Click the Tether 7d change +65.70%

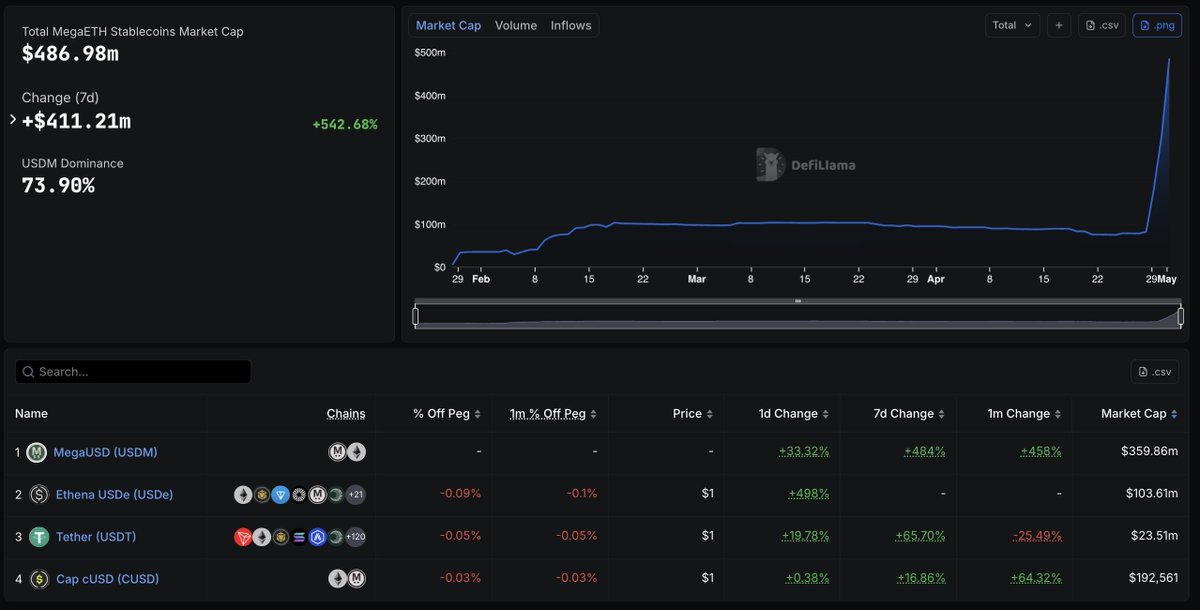[x=920, y=537]
